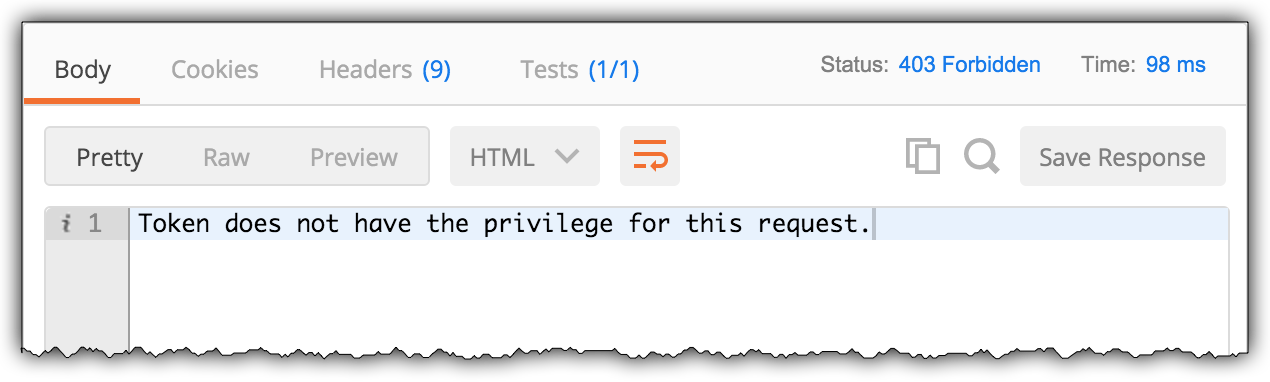Click the Time label text
Viewport: 1270px width, 382px height.
click(1107, 65)
